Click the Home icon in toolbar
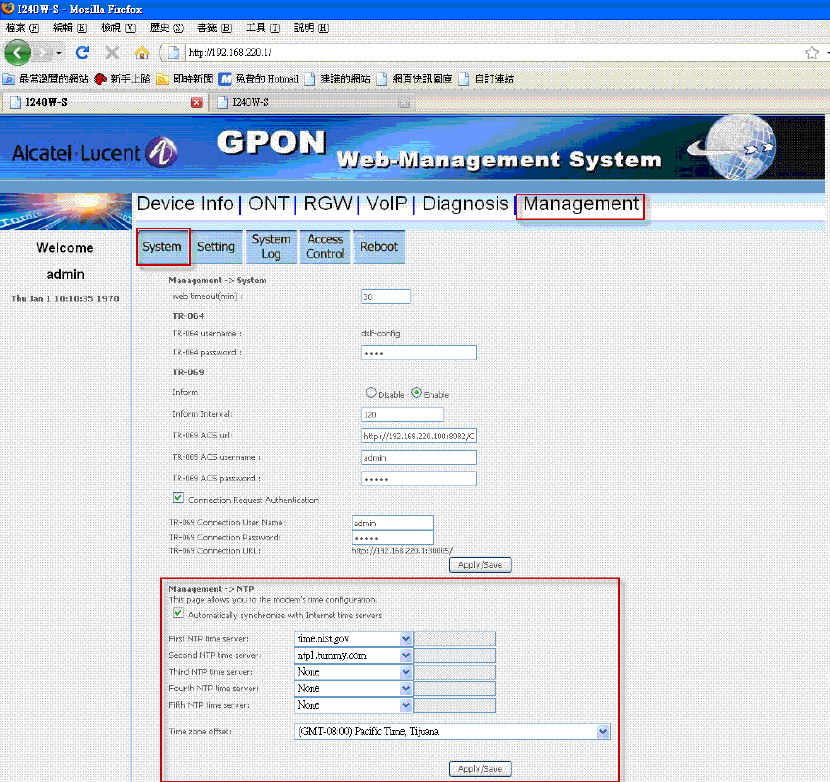The height and width of the screenshot is (782, 830). (x=142, y=52)
